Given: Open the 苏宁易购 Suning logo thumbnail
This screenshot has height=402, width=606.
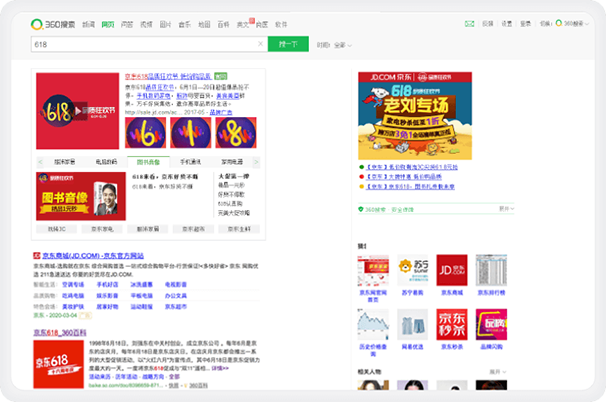Looking at the screenshot, I should click(412, 270).
